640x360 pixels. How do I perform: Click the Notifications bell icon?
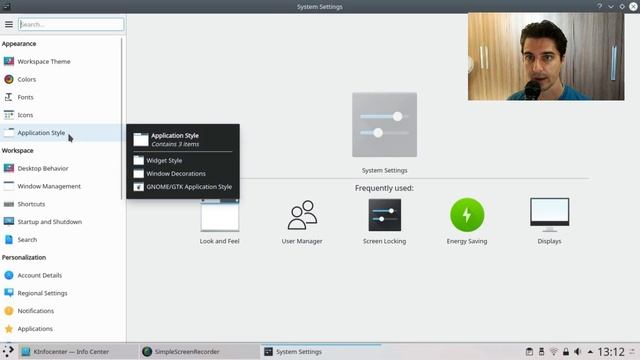(x=9, y=311)
